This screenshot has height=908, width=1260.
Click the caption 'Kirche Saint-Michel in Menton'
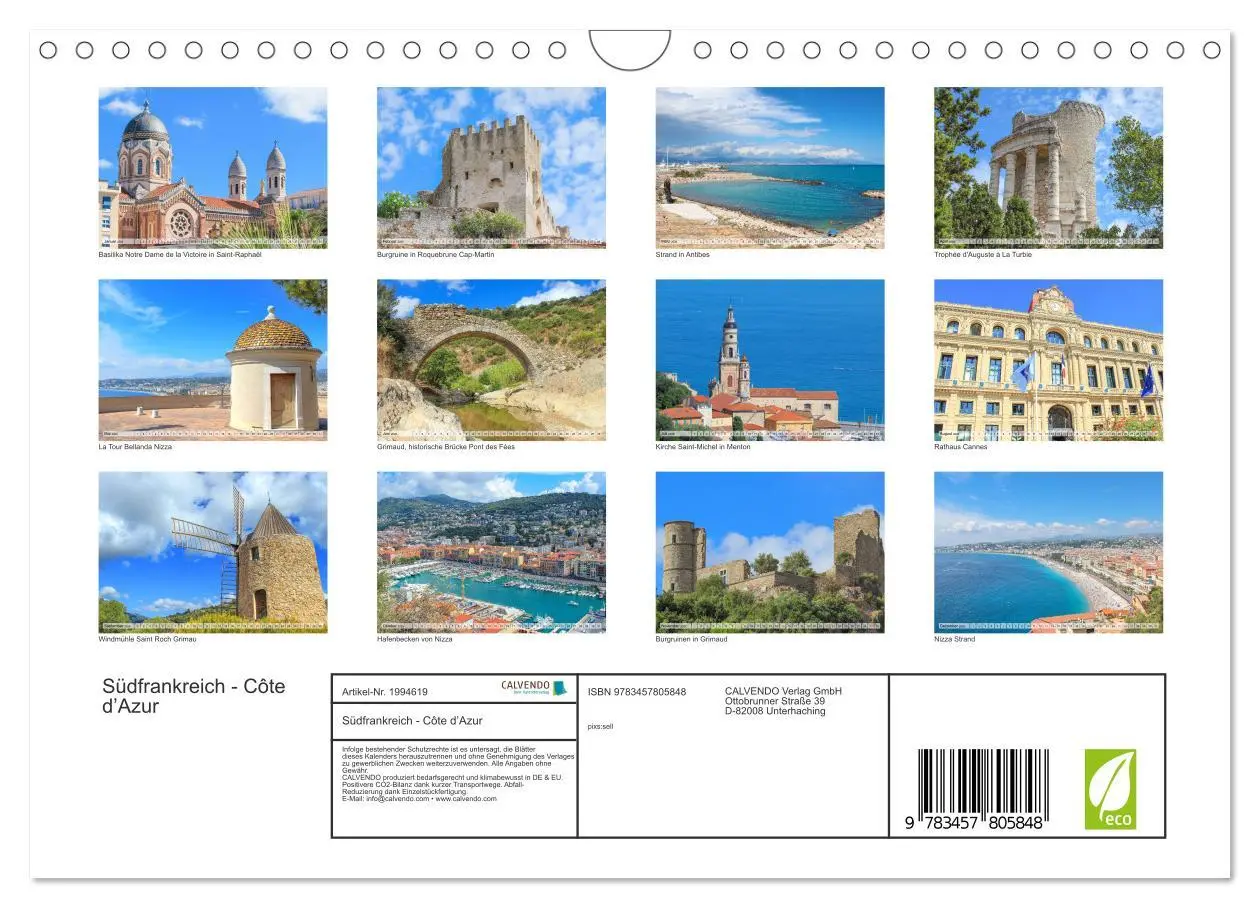(703, 447)
